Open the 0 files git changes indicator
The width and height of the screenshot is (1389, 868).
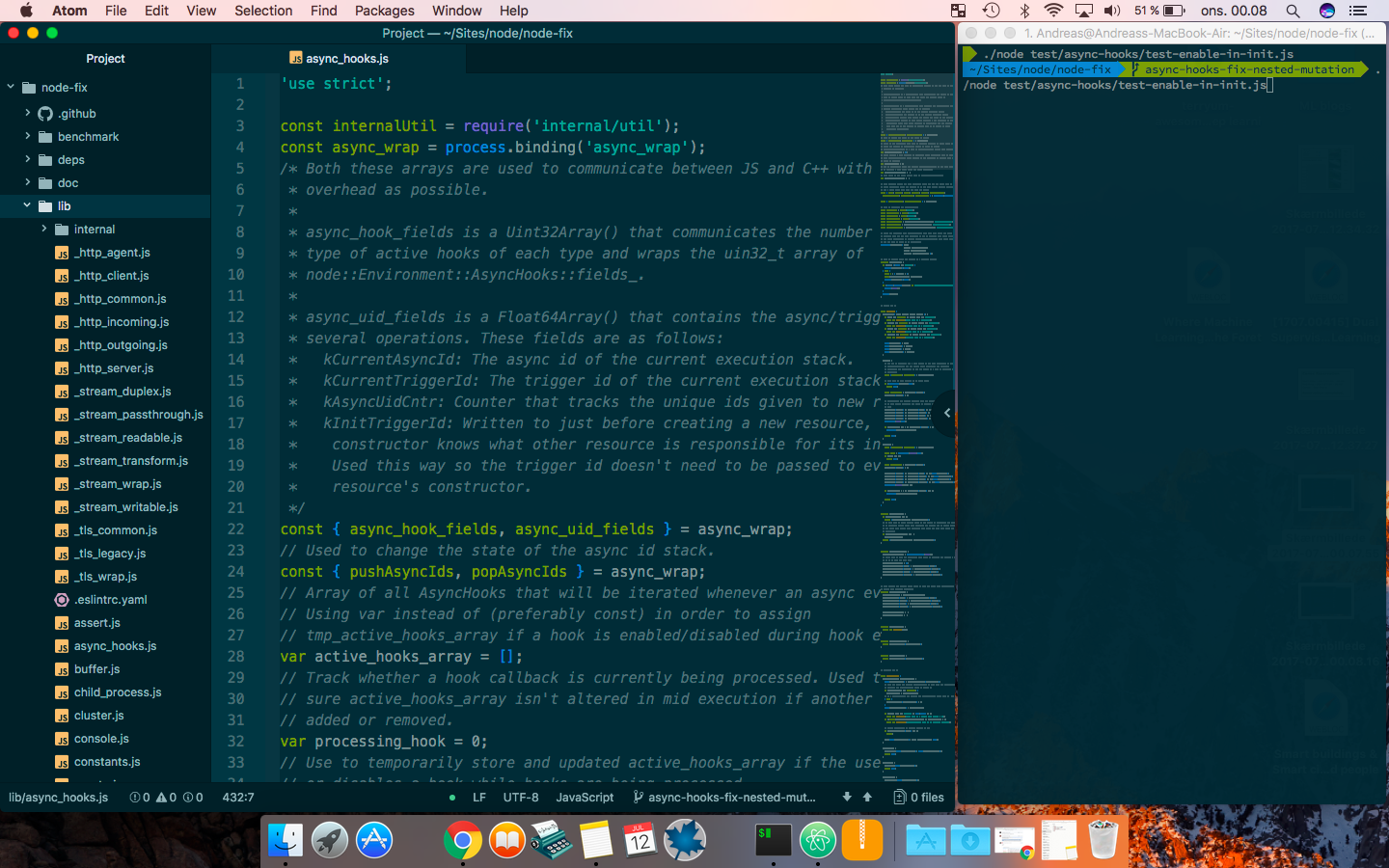(x=918, y=797)
